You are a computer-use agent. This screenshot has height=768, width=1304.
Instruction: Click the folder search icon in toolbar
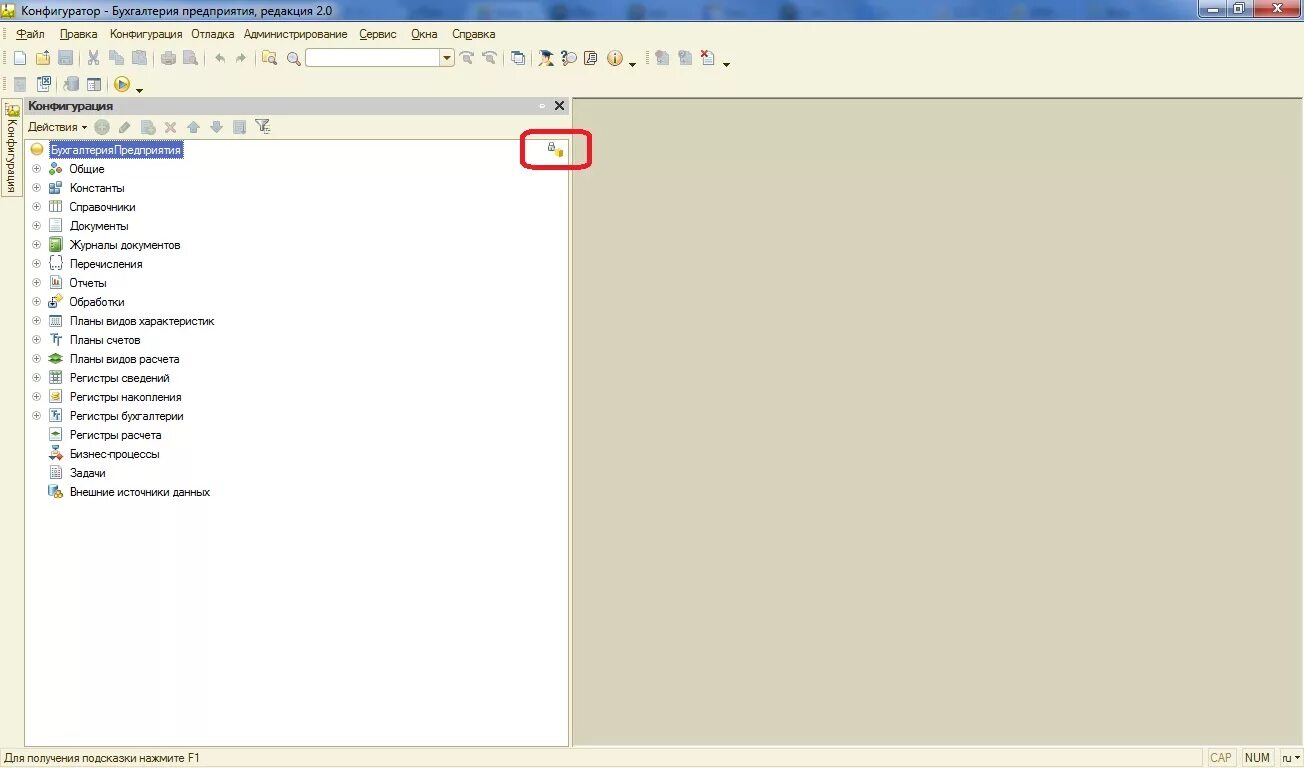269,58
